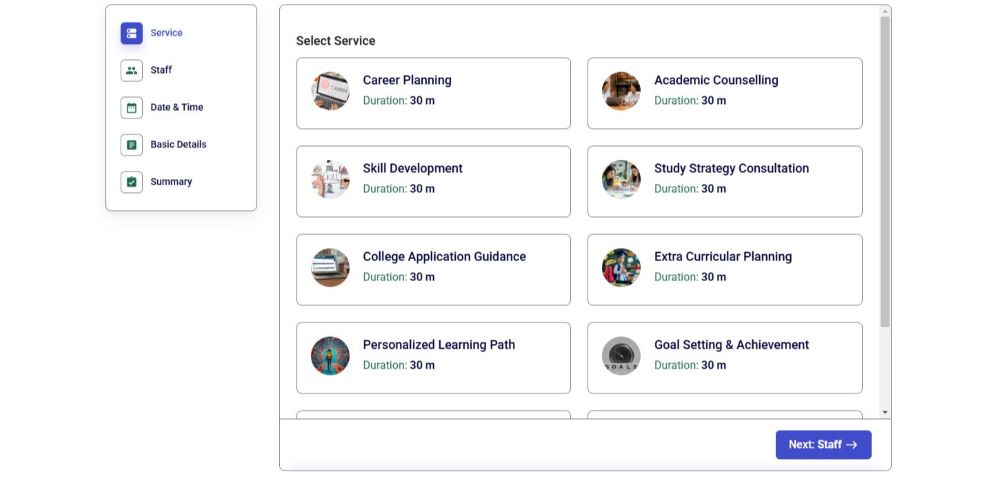The image size is (1000, 479).
Task: Select the College Application Guidance card
Action: click(433, 269)
